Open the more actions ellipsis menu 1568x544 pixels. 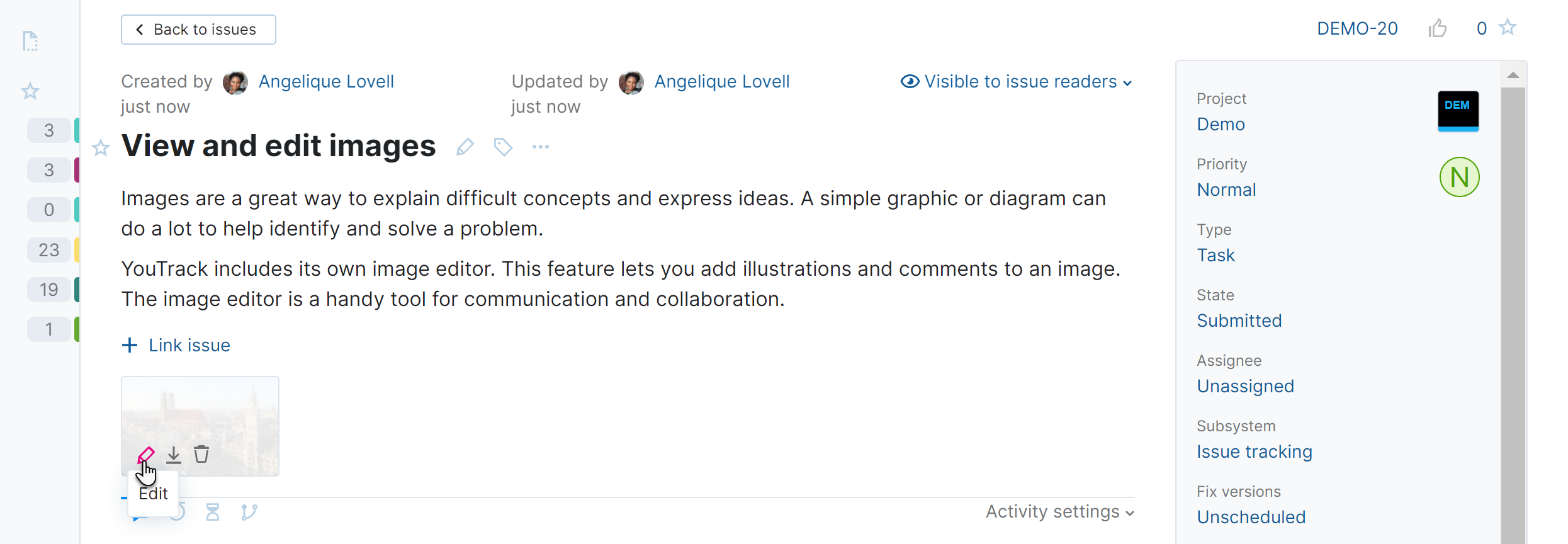pos(541,147)
